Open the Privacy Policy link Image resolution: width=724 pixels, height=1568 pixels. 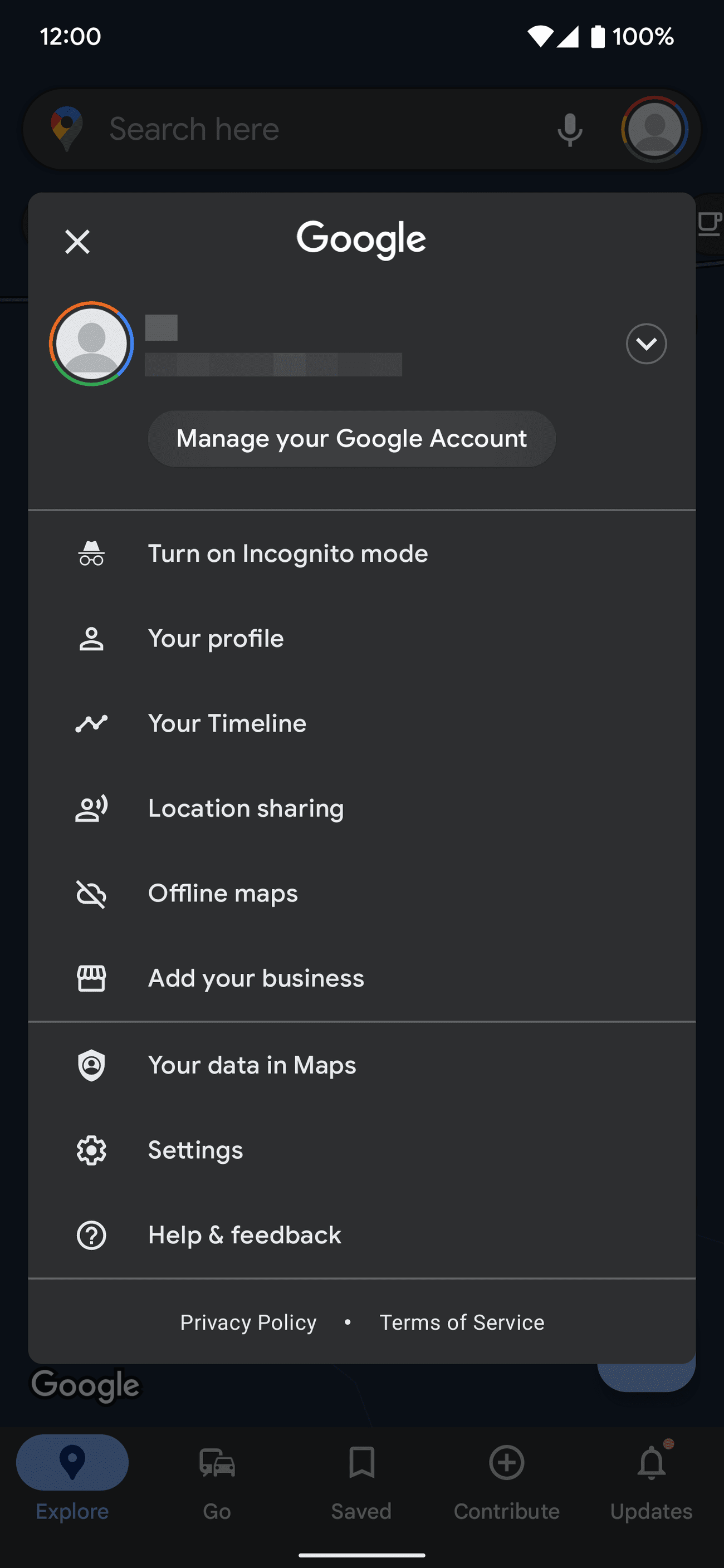pyautogui.click(x=248, y=1322)
